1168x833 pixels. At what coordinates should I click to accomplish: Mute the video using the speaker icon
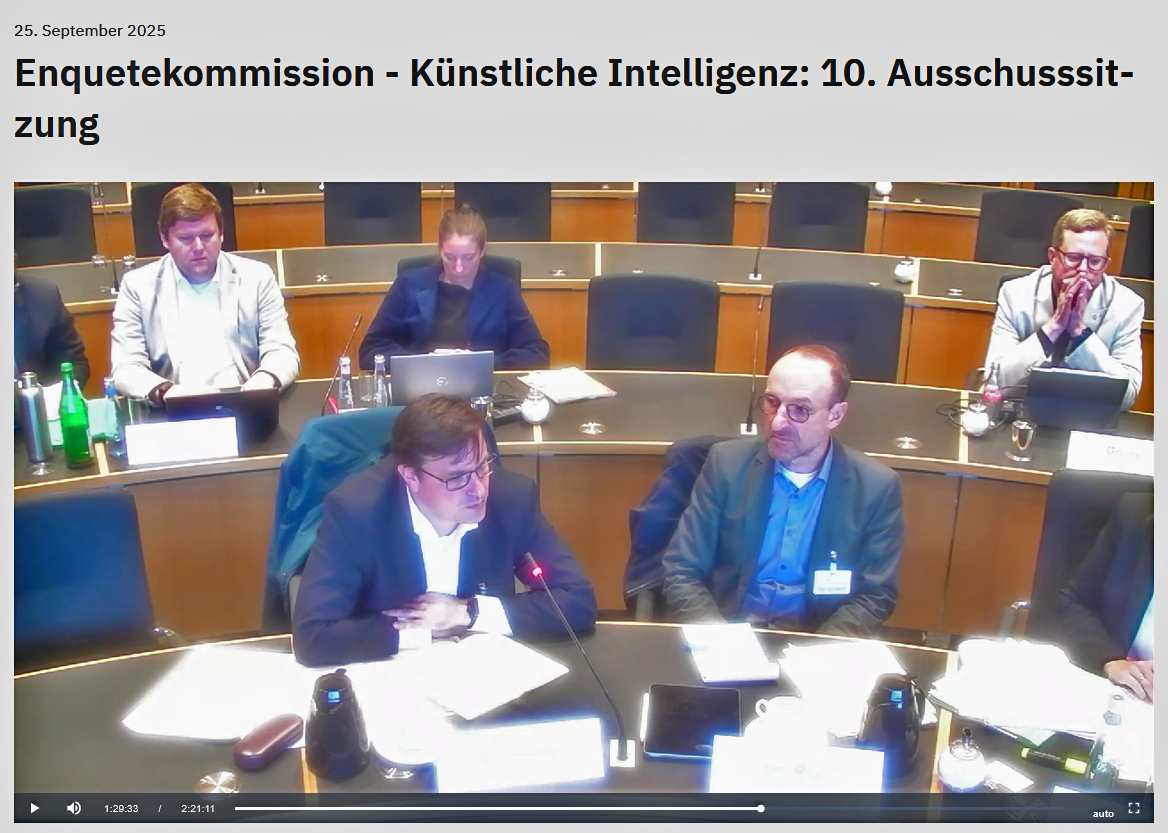pos(74,808)
